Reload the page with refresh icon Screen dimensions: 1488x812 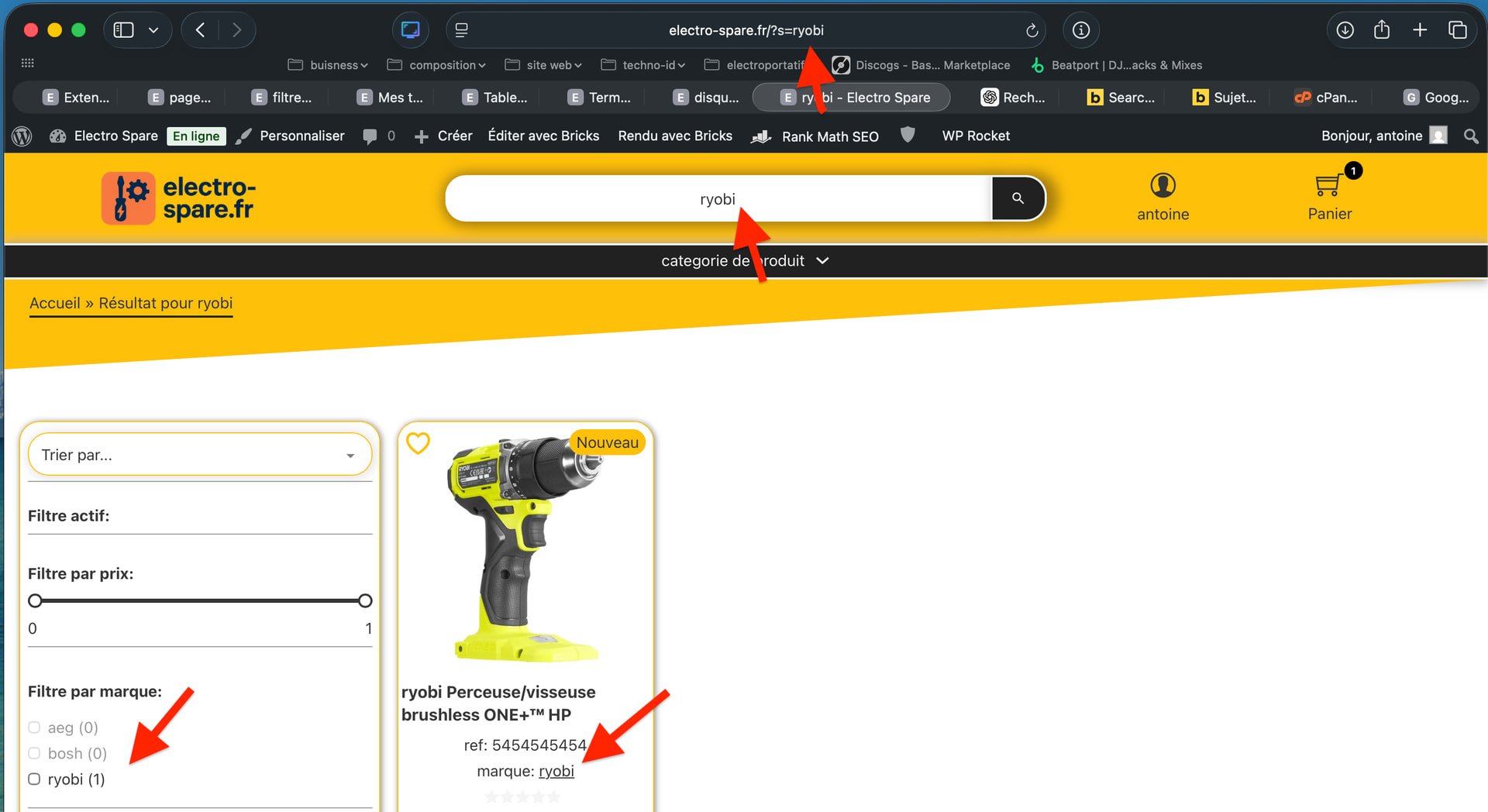point(1032,30)
